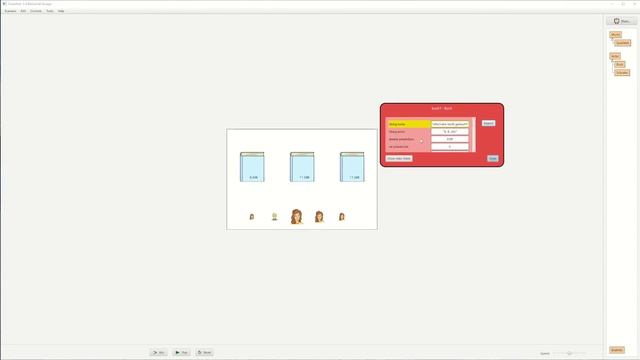The width and height of the screenshot is (640, 360).
Task: Click the left bank actor in the world
Action: tap(252, 167)
